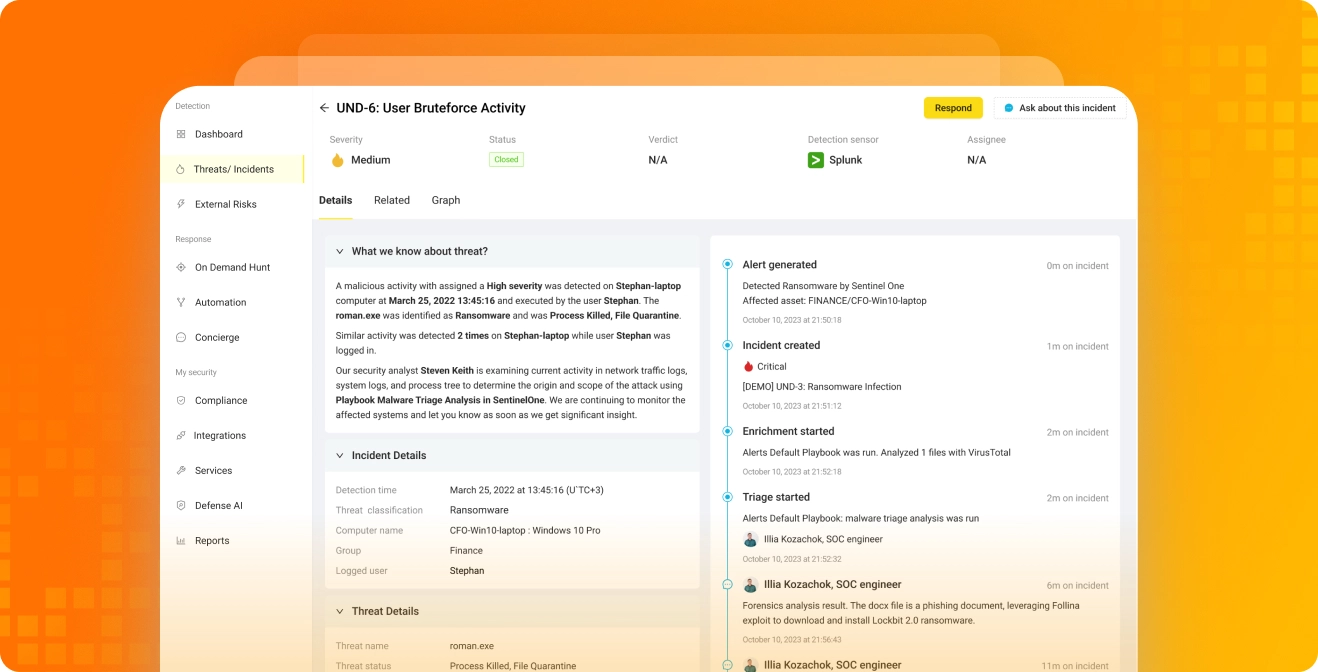This screenshot has width=1318, height=672.
Task: Click the 'October 10, 2023 at 21:50:18' timestamp
Action: [792, 320]
